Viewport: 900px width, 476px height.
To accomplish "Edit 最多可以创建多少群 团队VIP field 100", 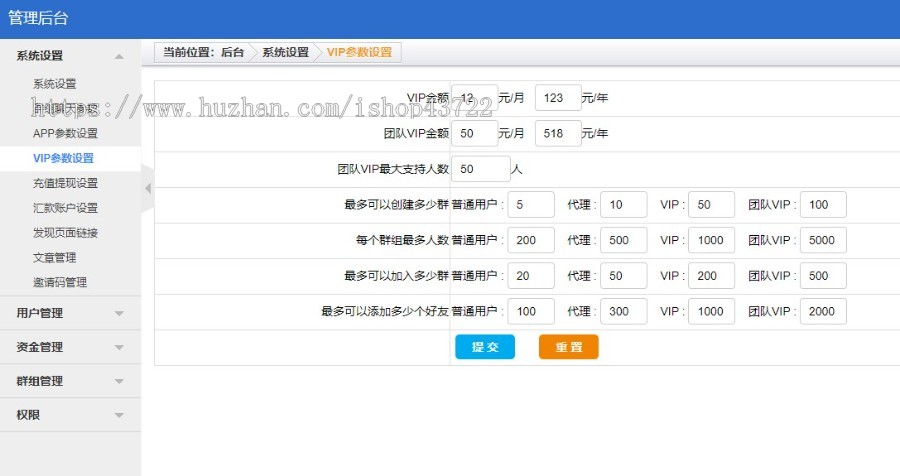I will [823, 204].
